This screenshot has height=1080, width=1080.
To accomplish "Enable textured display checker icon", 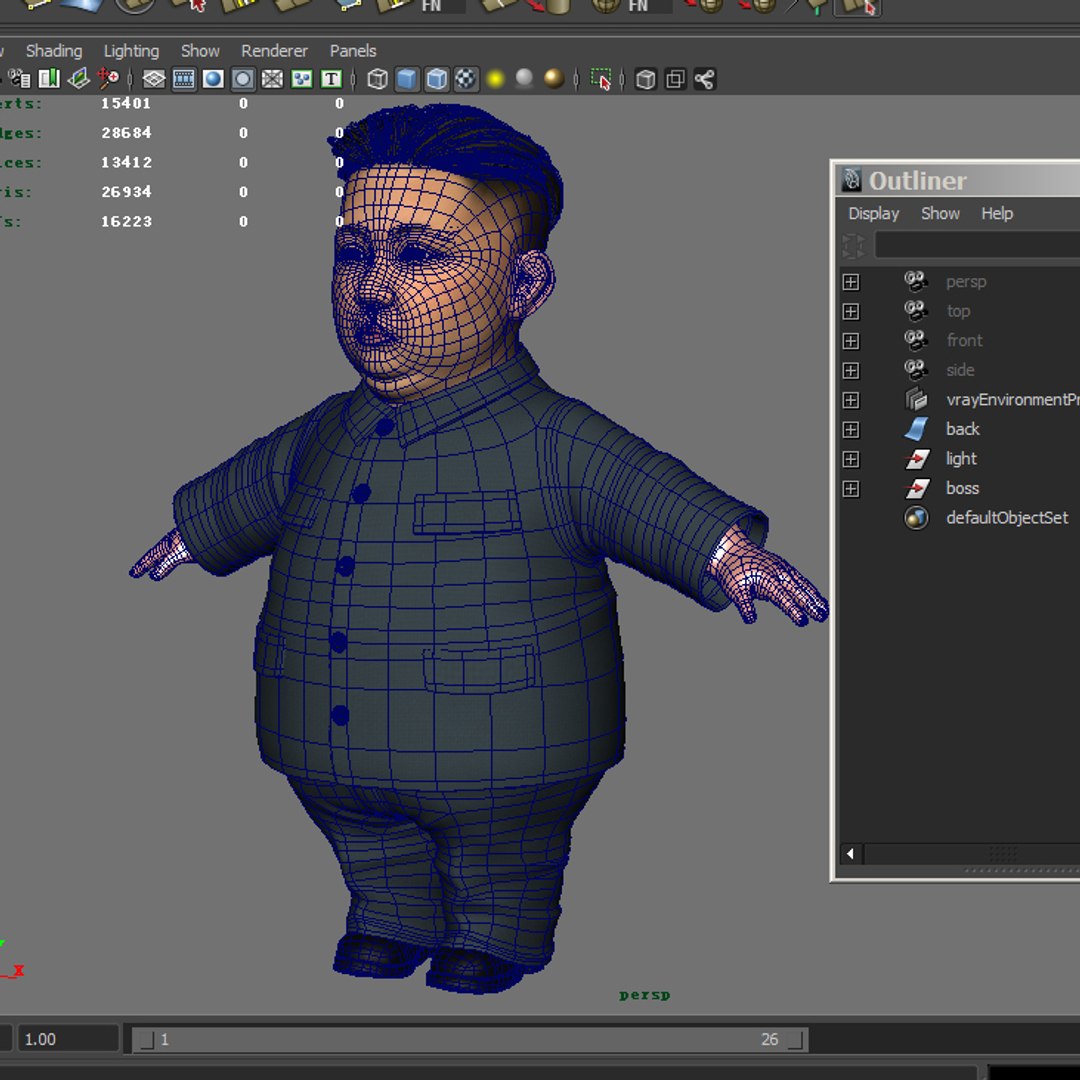I will [466, 79].
